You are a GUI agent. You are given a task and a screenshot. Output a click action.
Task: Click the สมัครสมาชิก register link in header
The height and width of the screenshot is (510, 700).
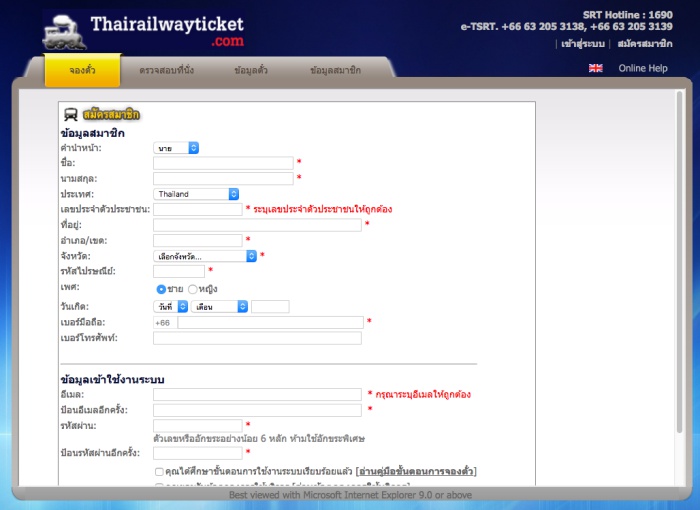[645, 44]
